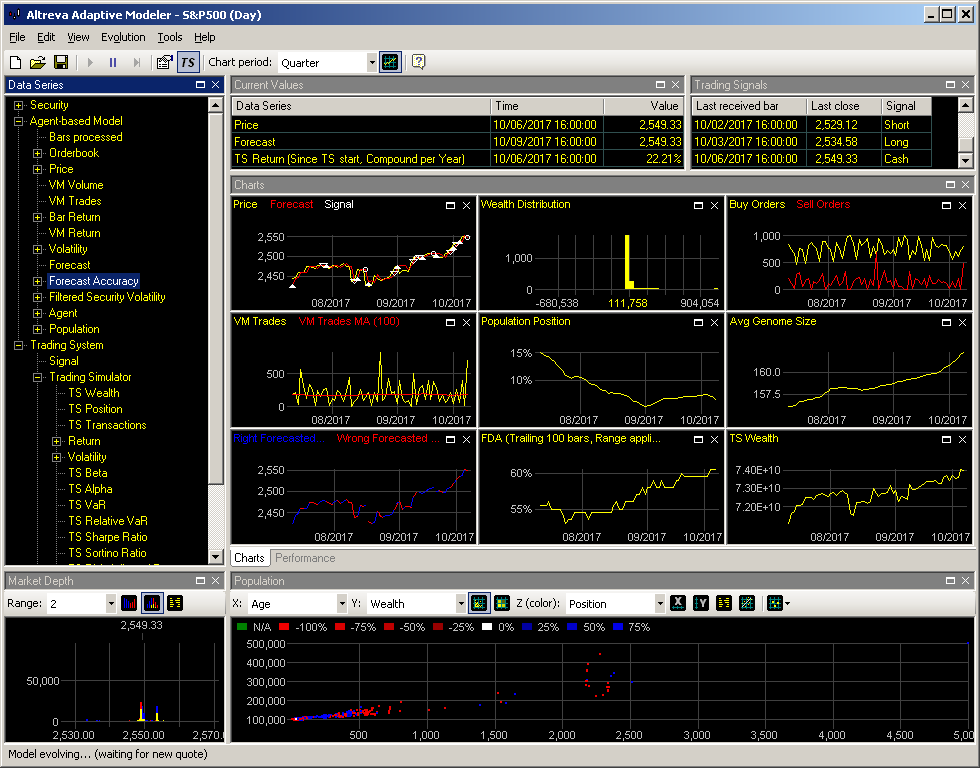The width and height of the screenshot is (980, 768).
Task: Open the Evolution menu
Action: [123, 37]
